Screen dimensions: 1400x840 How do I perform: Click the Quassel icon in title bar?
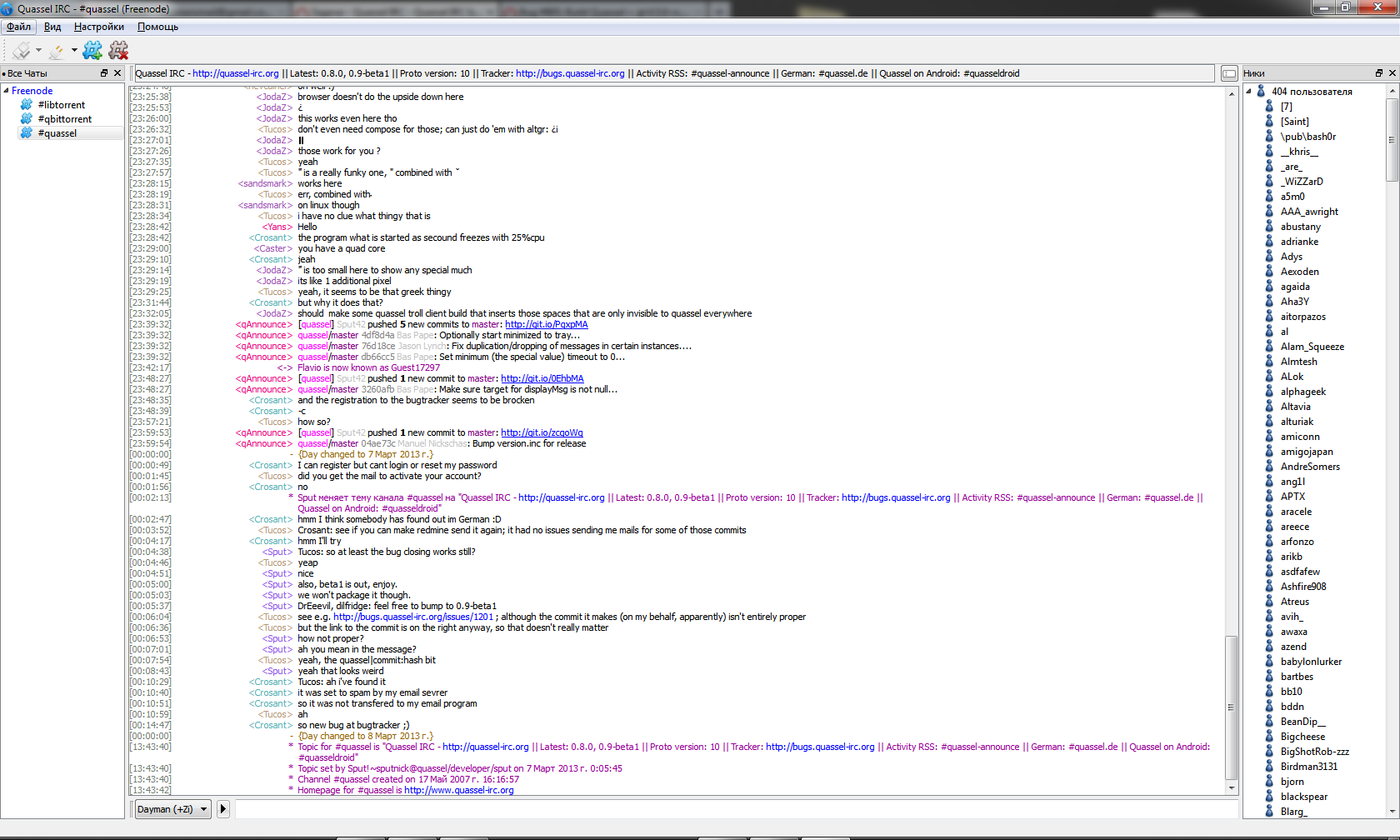[x=7, y=8]
